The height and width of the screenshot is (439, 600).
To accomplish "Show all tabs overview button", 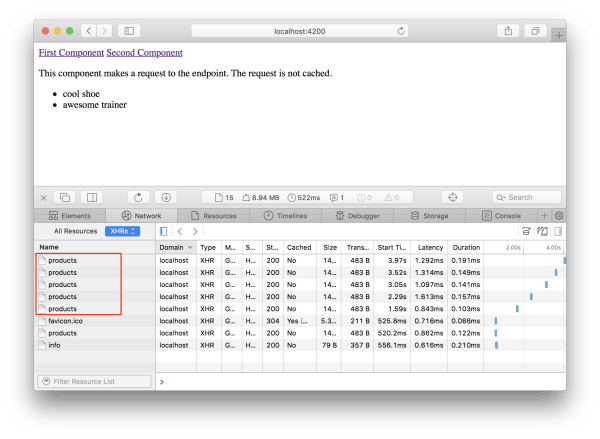I will coord(535,31).
